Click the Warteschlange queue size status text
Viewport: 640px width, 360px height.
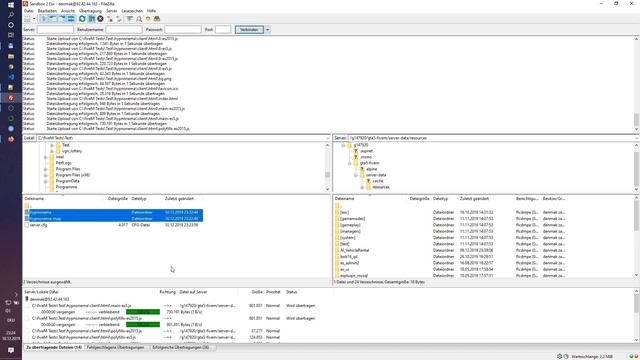coord(592,356)
